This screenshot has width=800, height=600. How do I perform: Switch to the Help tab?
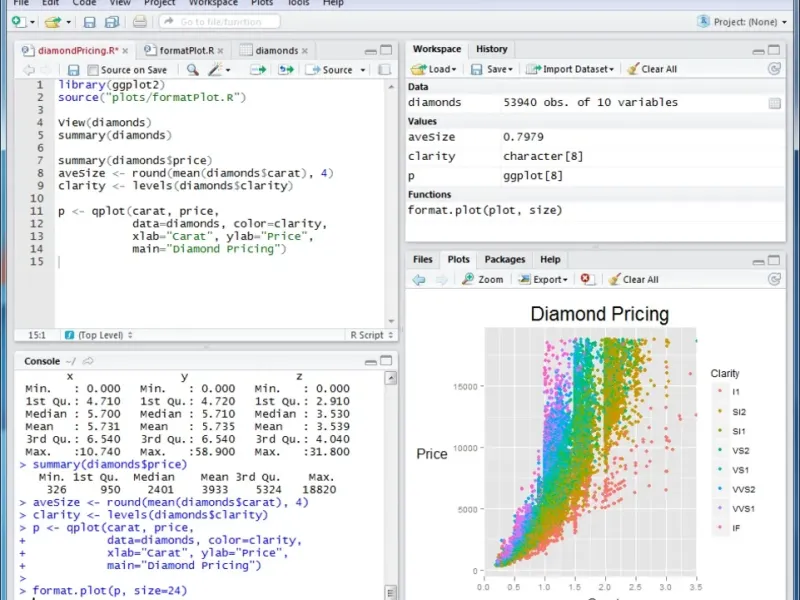pyautogui.click(x=550, y=259)
